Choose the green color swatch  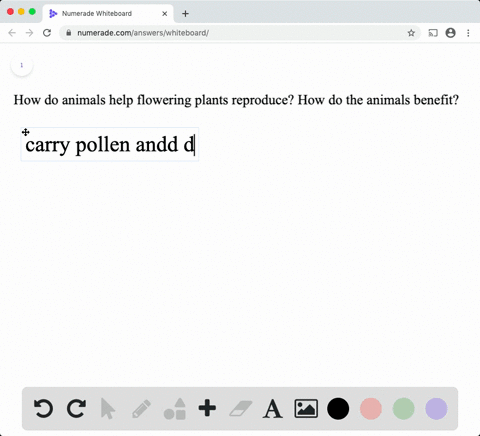click(403, 408)
